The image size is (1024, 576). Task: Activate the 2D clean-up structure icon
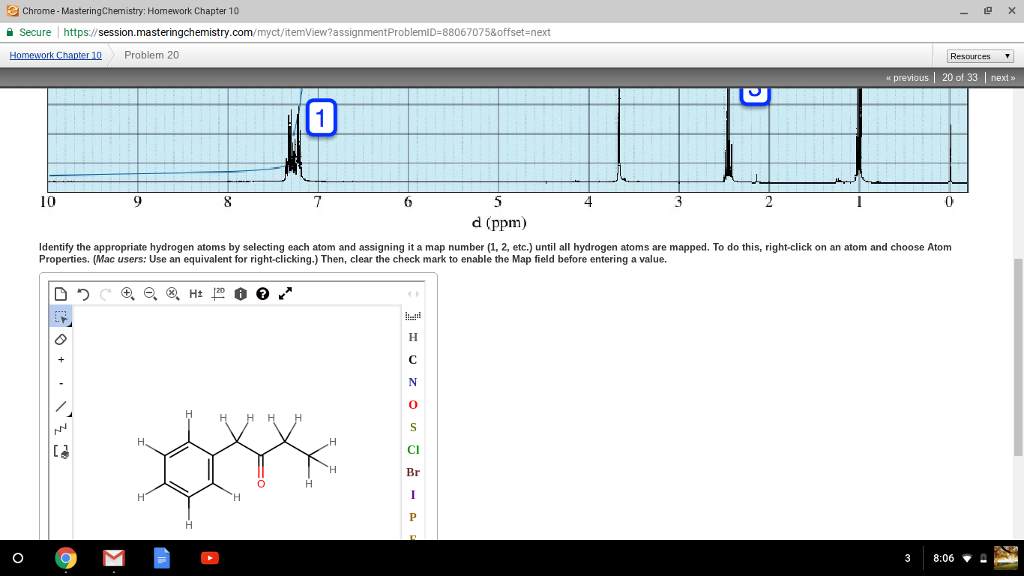(x=216, y=293)
